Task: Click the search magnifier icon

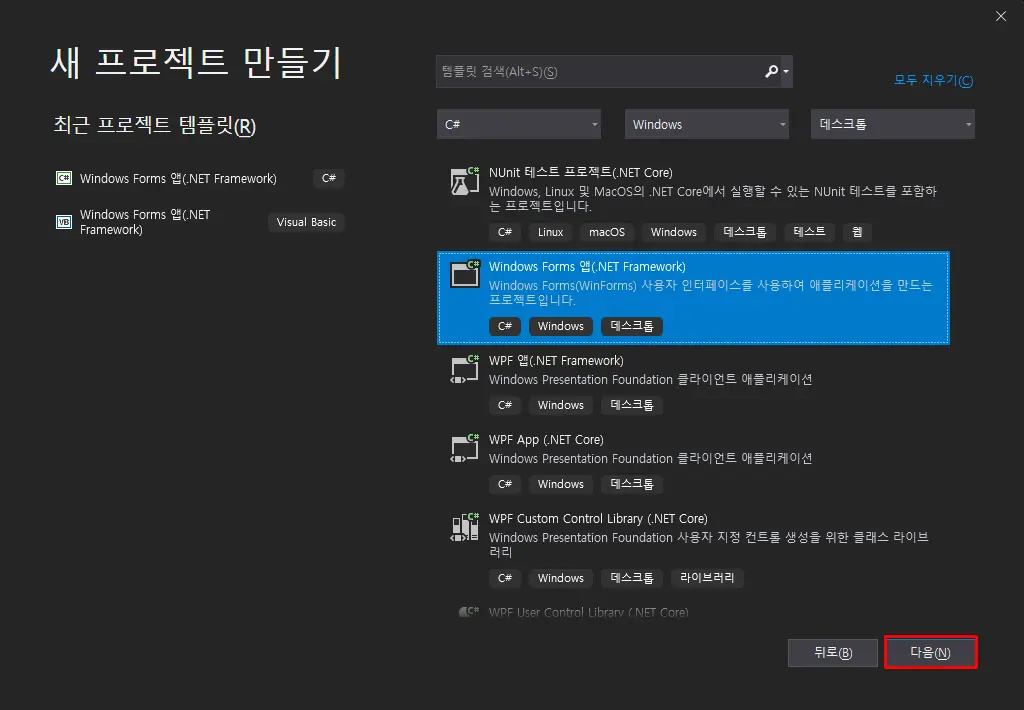Action: click(771, 71)
